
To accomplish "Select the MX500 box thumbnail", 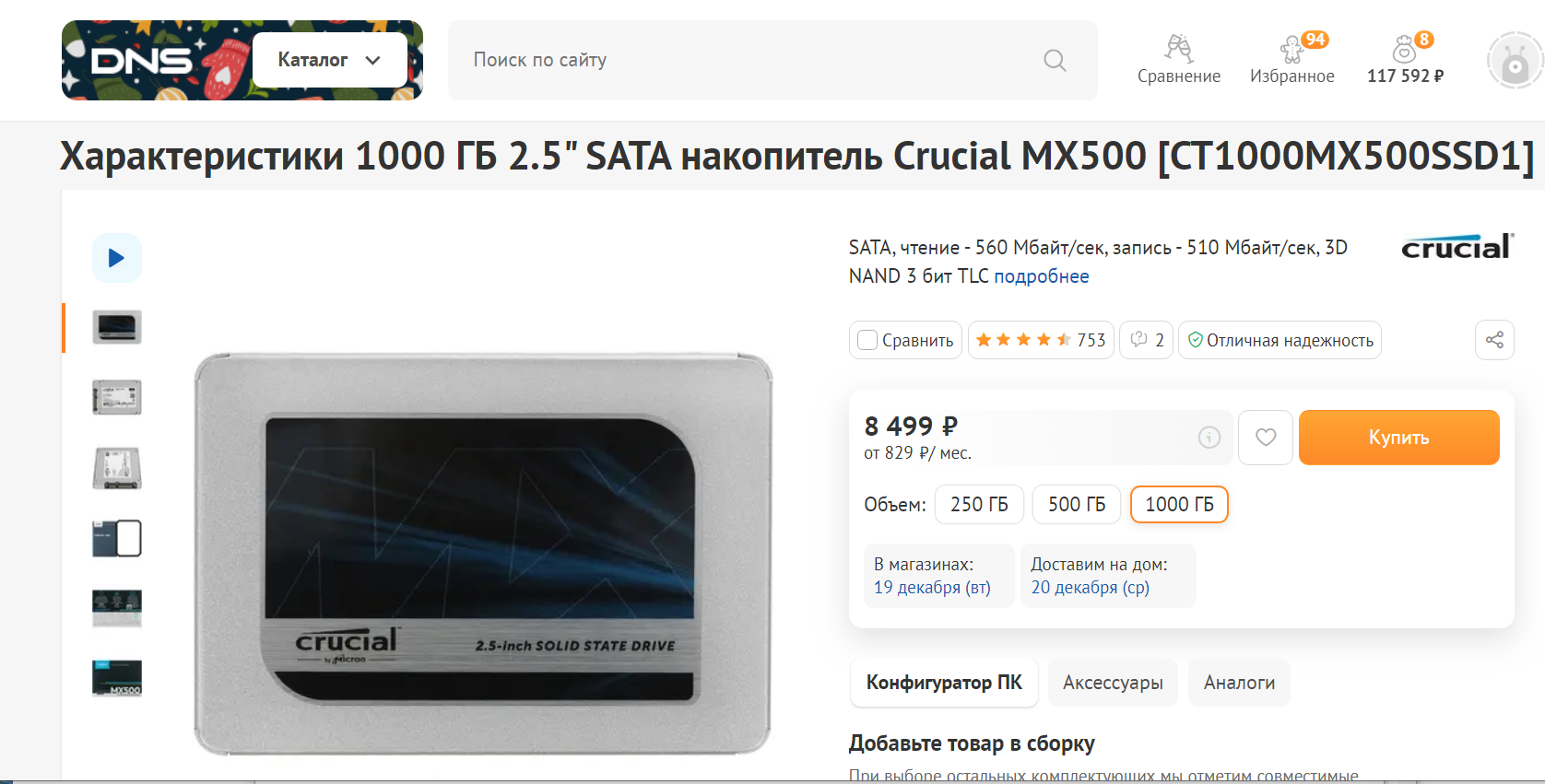I will (x=117, y=678).
